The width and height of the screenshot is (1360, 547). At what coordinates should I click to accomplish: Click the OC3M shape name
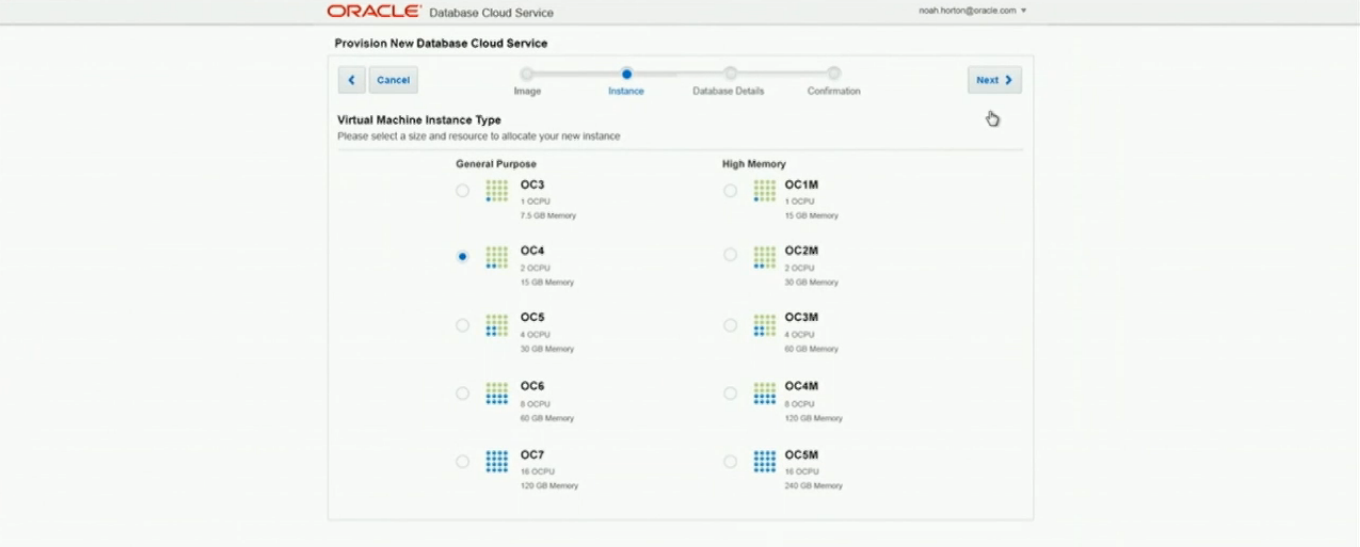(x=802, y=318)
